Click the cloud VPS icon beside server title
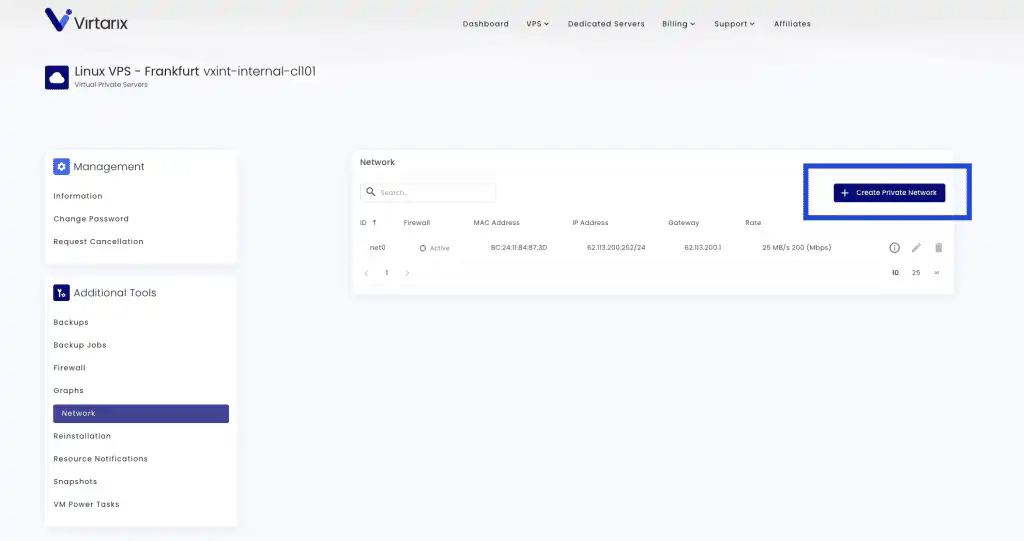Viewport: 1024px width, 541px height. click(57, 77)
